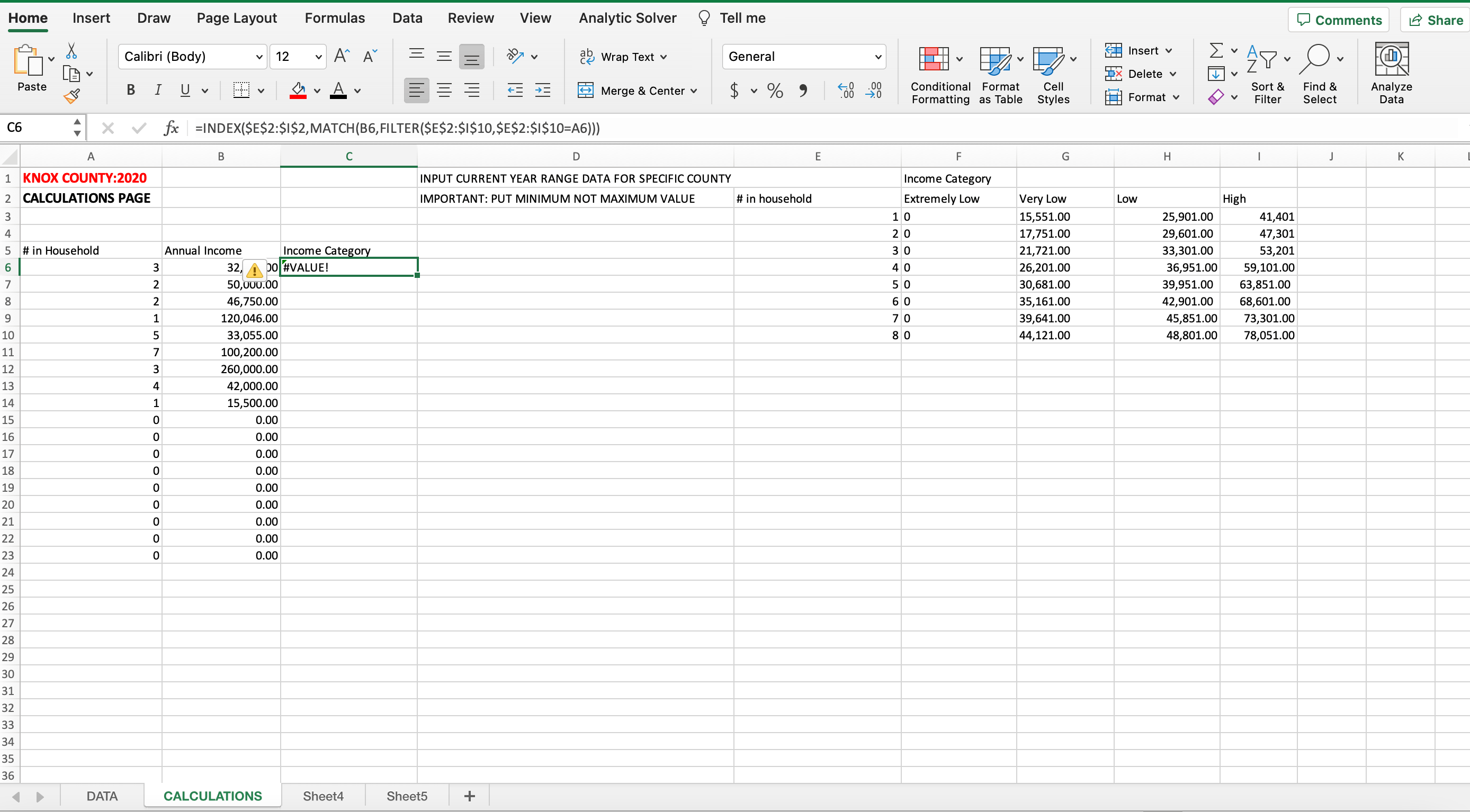Expand the Merge & Center options arrow
1470x812 pixels.
[694, 91]
